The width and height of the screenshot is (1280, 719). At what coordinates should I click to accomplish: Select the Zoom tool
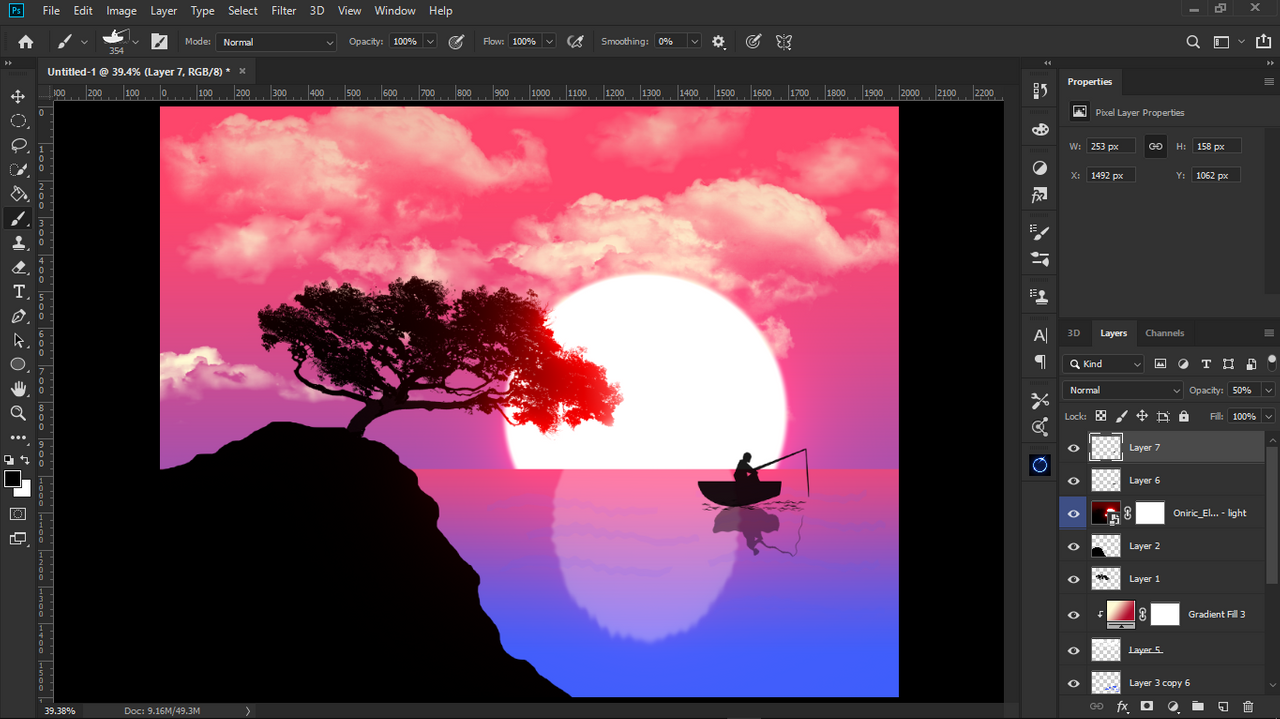point(18,413)
